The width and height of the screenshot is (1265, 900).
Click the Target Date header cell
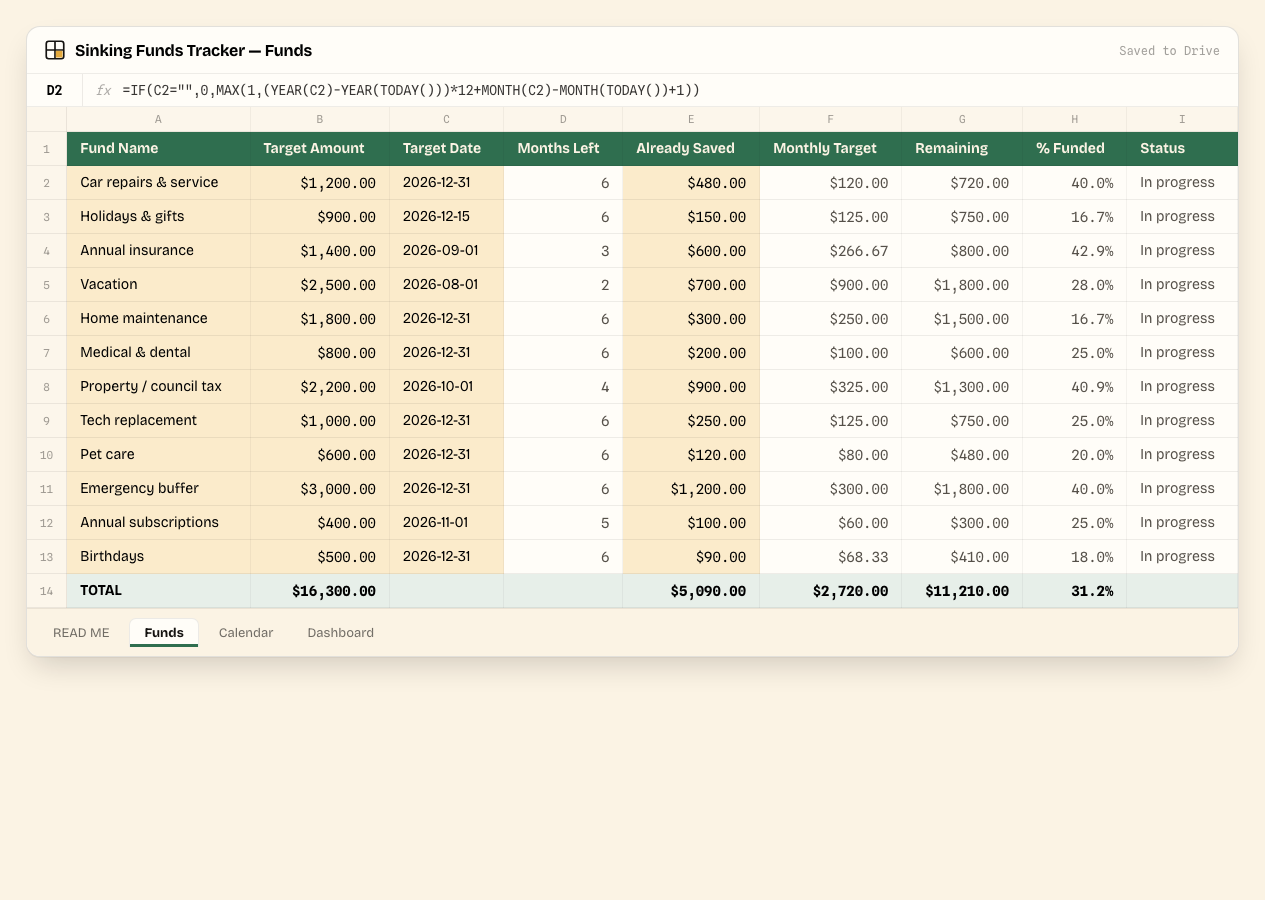coord(447,149)
